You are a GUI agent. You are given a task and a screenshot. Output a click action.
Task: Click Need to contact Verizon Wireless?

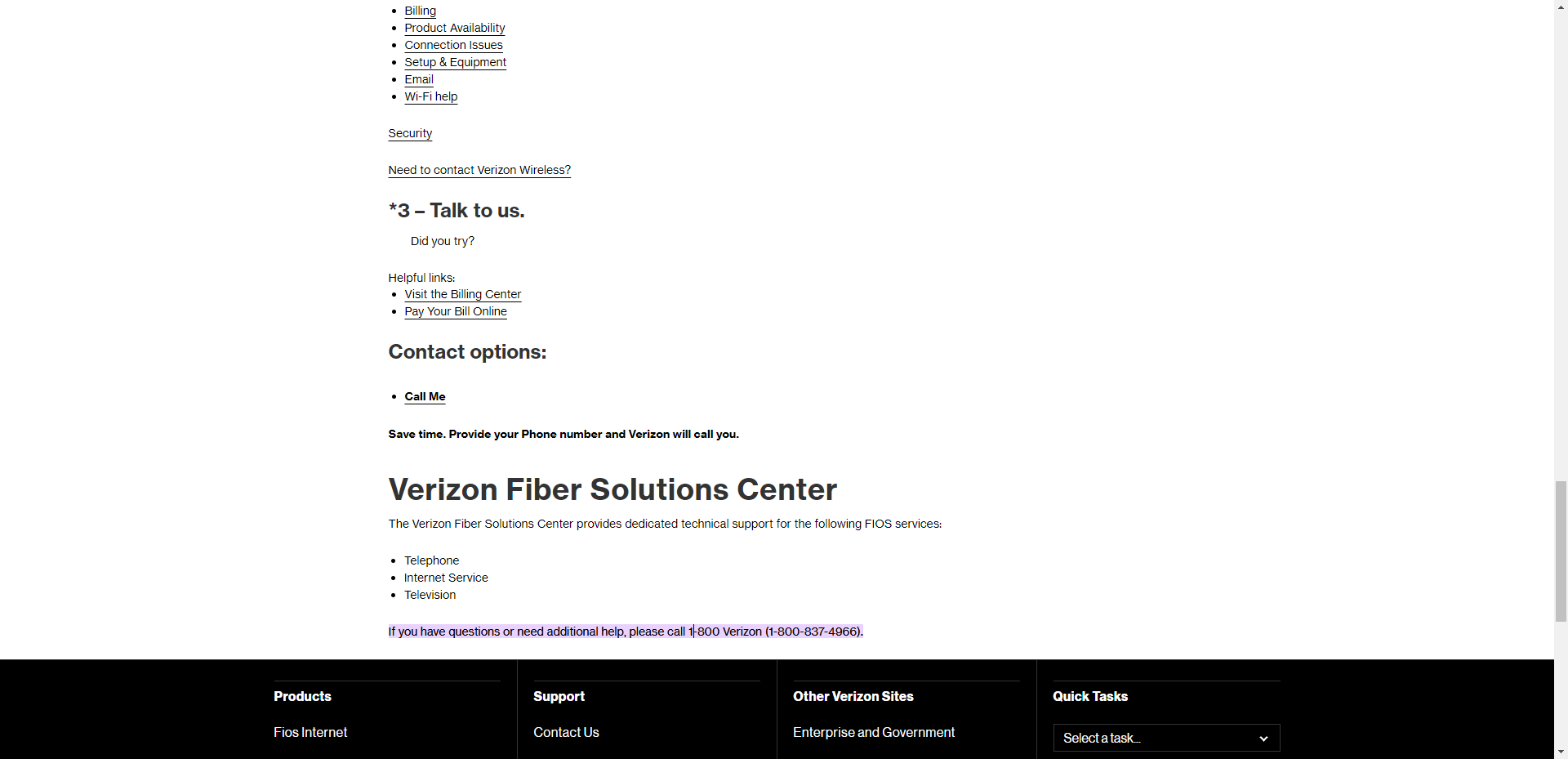[x=479, y=170]
